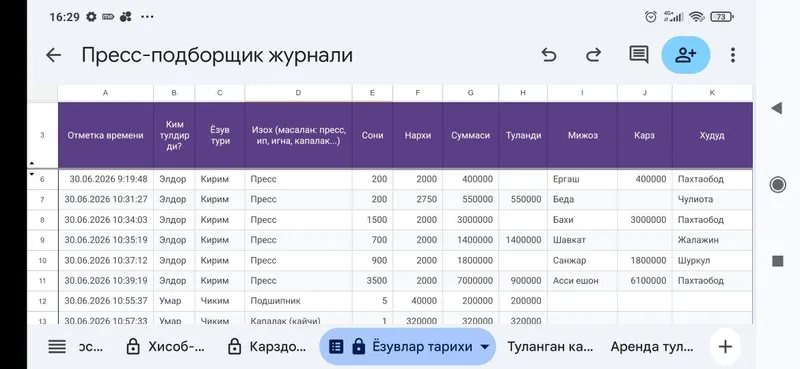Select column D header
The height and width of the screenshot is (369, 800).
click(x=298, y=93)
